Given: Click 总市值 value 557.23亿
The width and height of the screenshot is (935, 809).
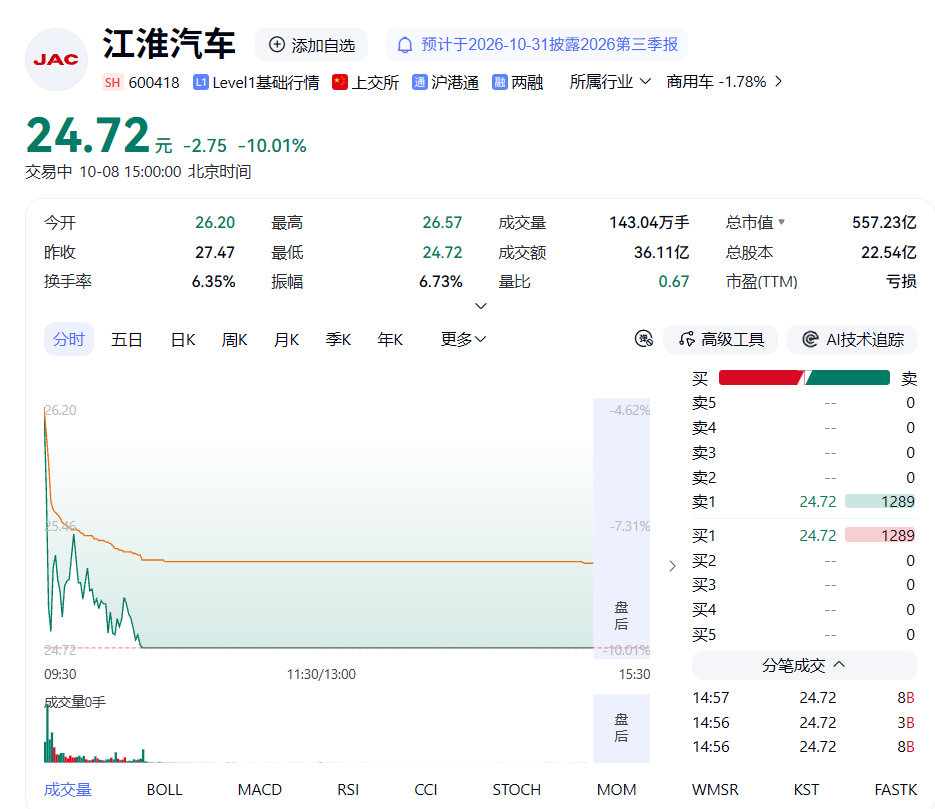Looking at the screenshot, I should (x=884, y=222).
